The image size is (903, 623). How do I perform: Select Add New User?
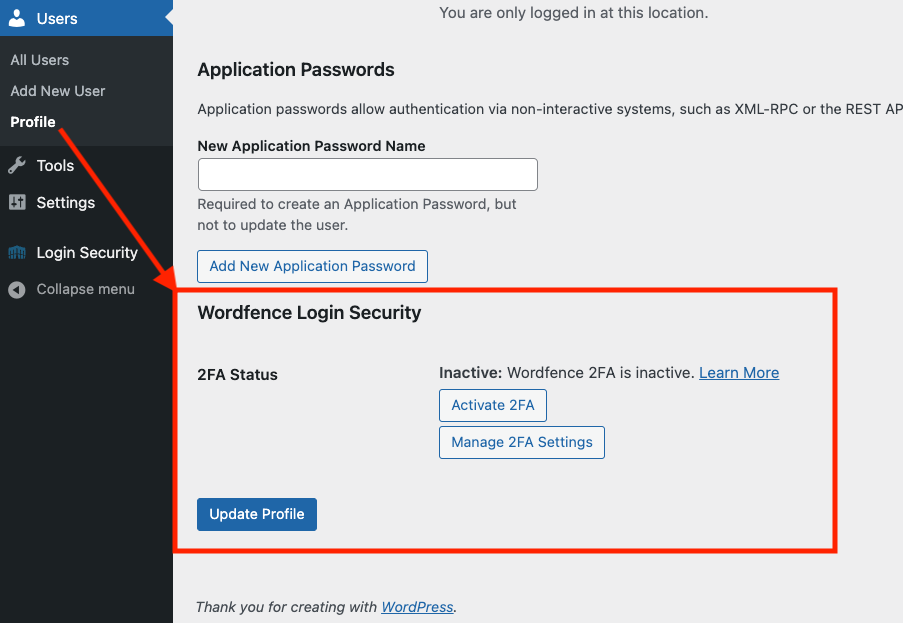57,91
